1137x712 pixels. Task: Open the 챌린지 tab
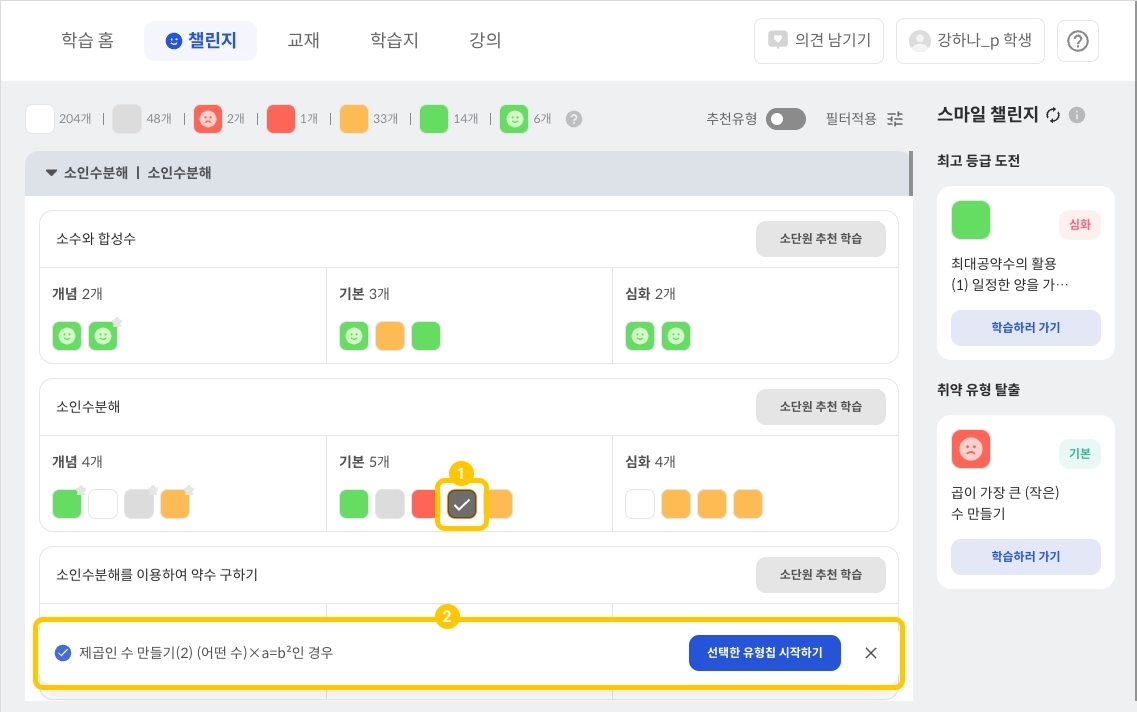(x=200, y=41)
